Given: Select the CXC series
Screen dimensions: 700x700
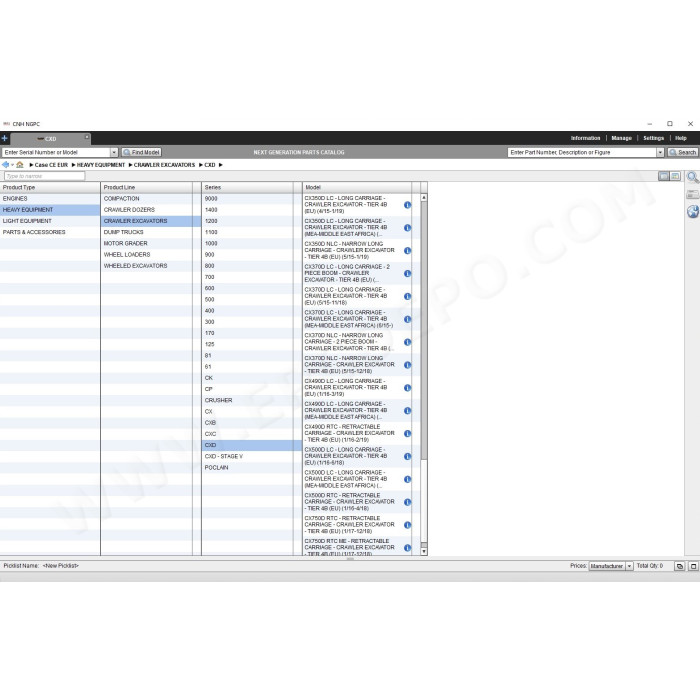Looking at the screenshot, I should [252, 434].
